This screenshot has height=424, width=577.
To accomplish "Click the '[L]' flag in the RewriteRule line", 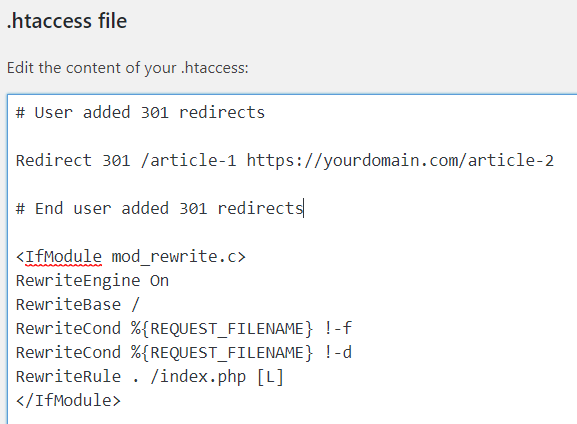I will click(270, 377).
